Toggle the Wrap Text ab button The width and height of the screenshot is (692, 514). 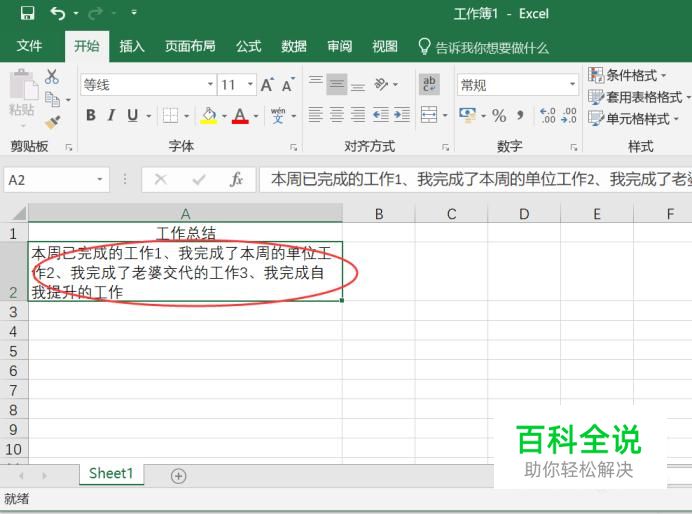click(x=429, y=83)
